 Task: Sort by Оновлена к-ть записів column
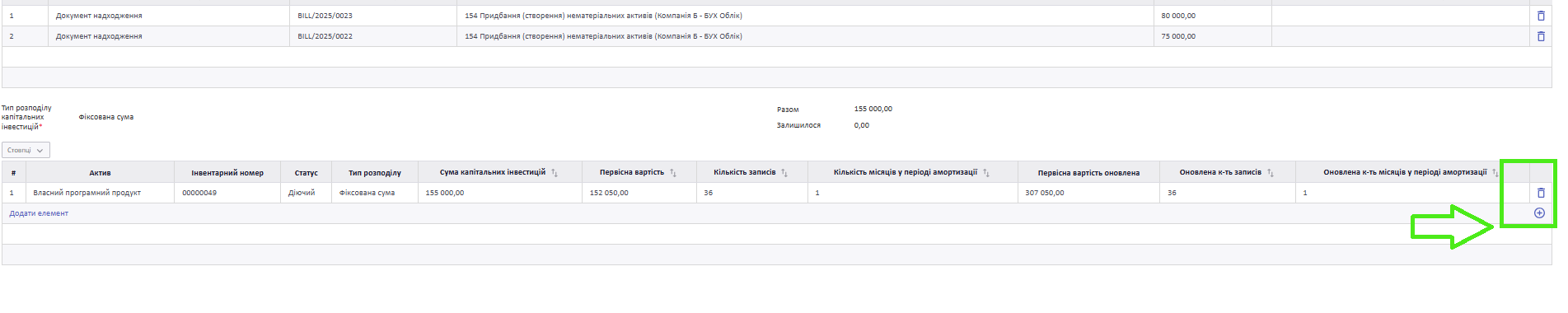tap(1271, 173)
